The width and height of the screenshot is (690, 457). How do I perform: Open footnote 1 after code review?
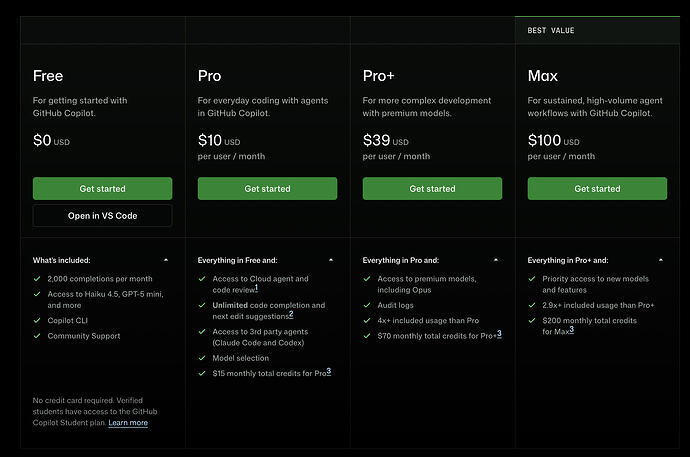coord(257,288)
